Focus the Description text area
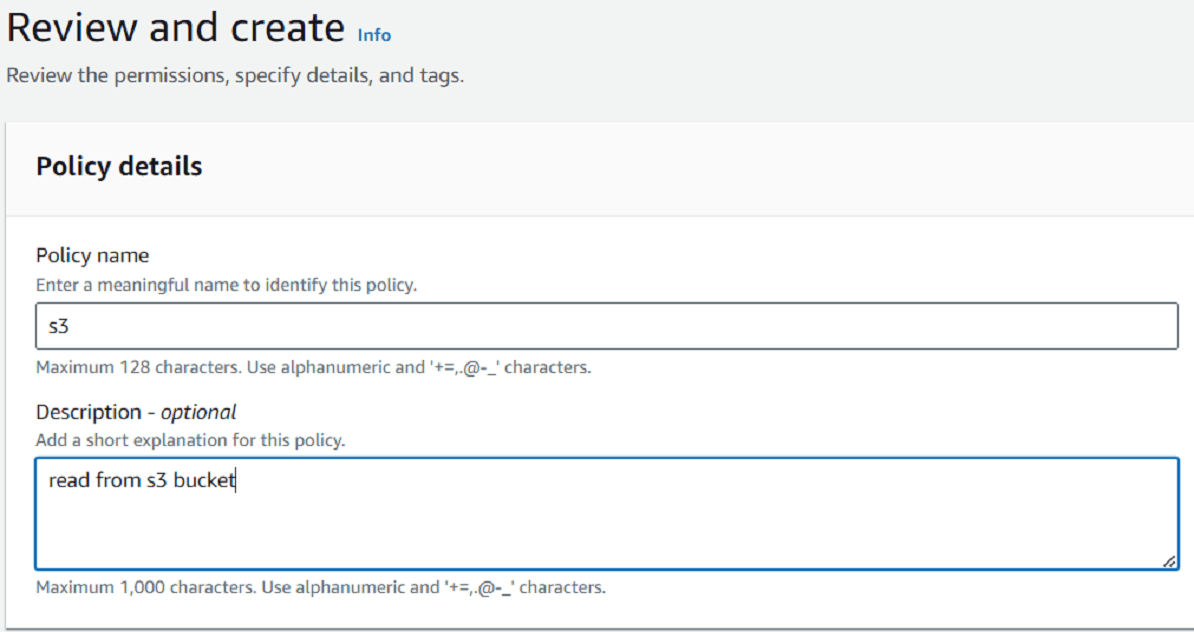 (x=606, y=513)
